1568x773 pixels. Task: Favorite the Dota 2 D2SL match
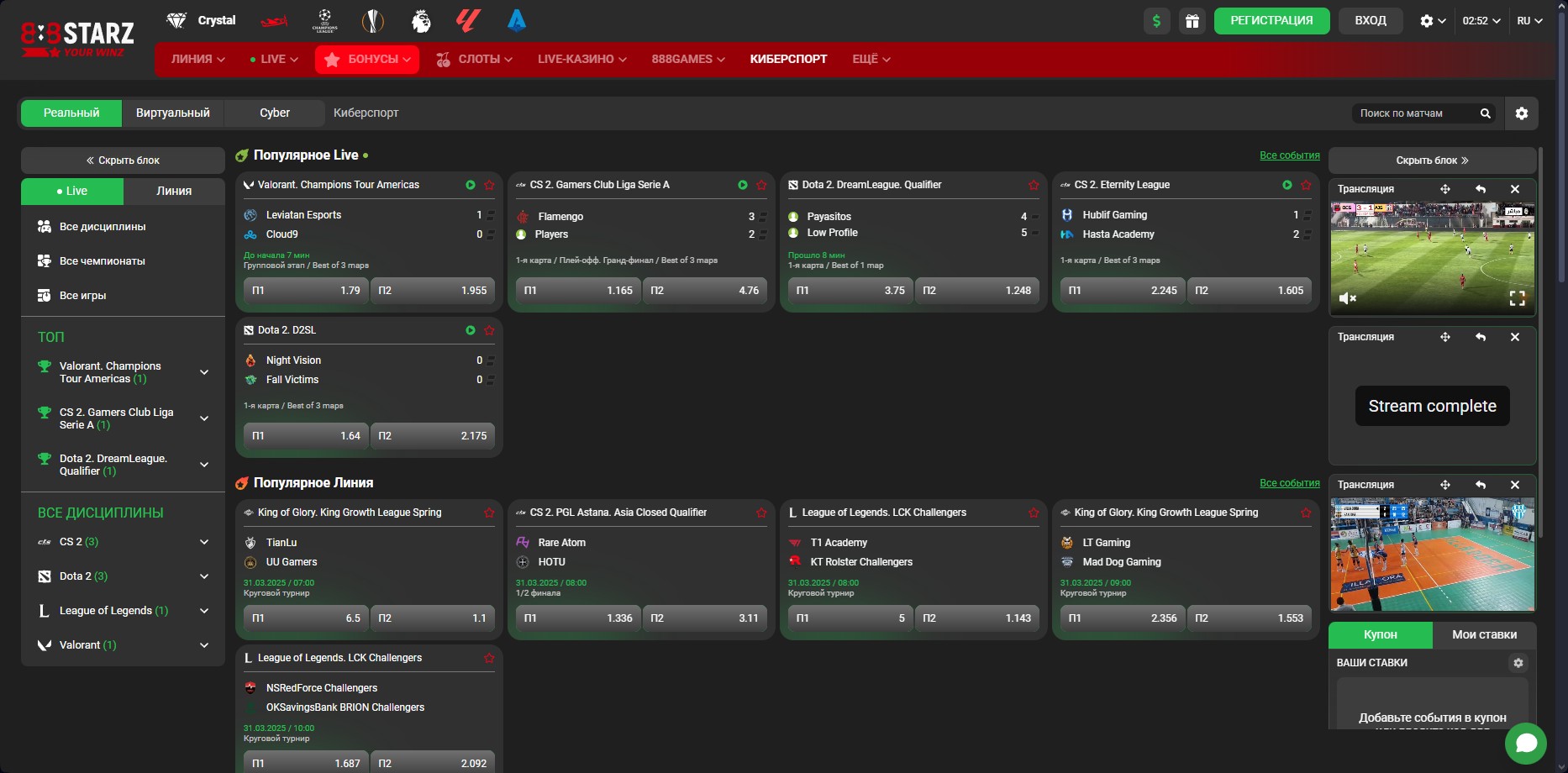[x=489, y=330]
